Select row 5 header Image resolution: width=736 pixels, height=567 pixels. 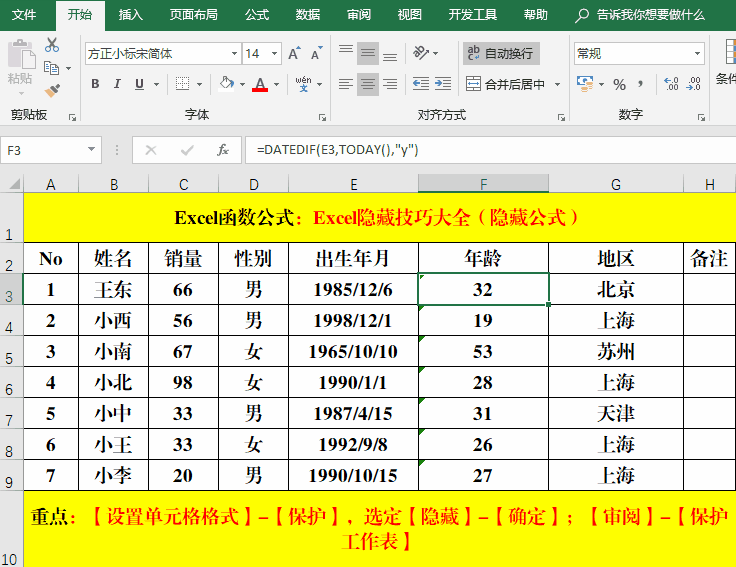coord(11,351)
